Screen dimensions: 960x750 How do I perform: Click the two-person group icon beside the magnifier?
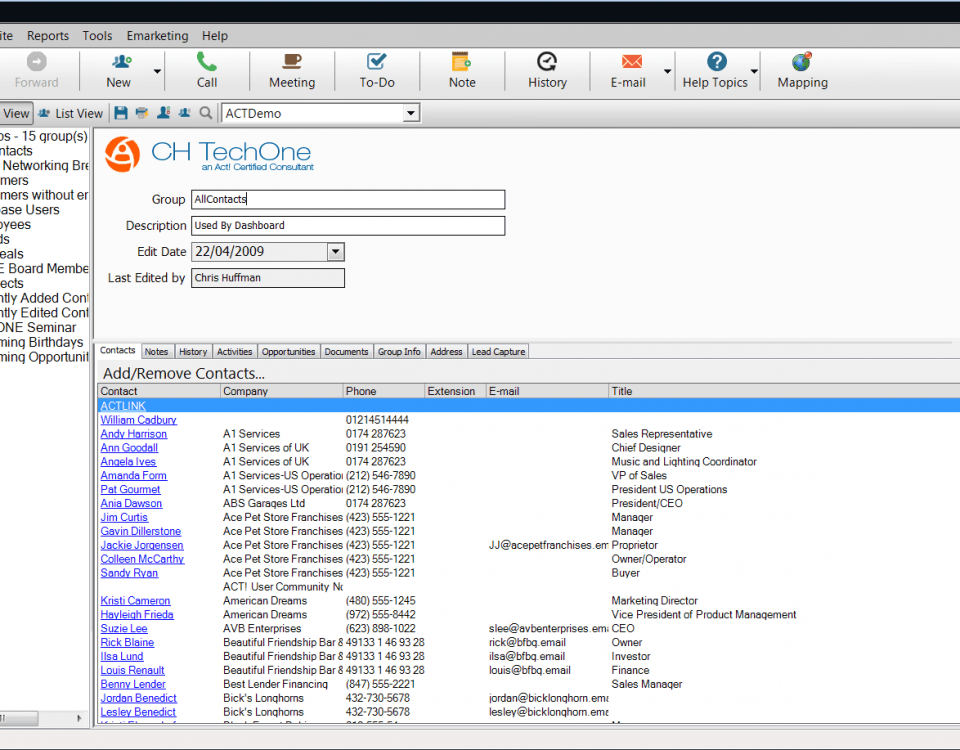click(184, 113)
